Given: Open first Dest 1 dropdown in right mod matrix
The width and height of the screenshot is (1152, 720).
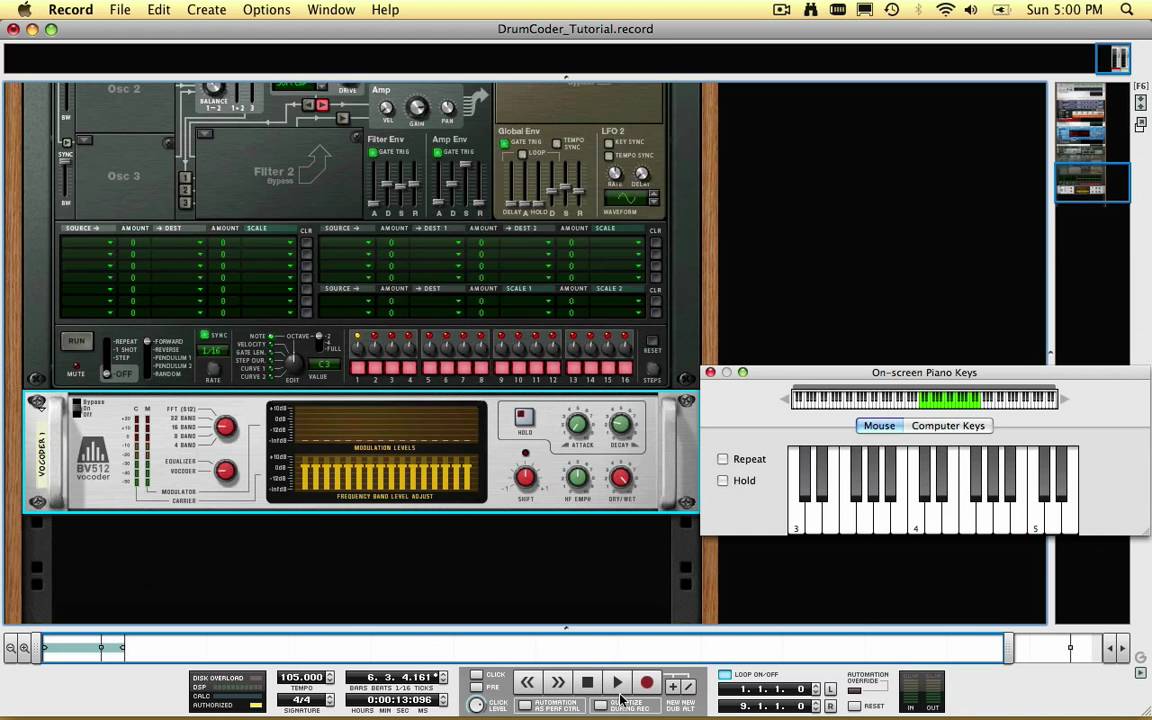Looking at the screenshot, I should click(437, 242).
